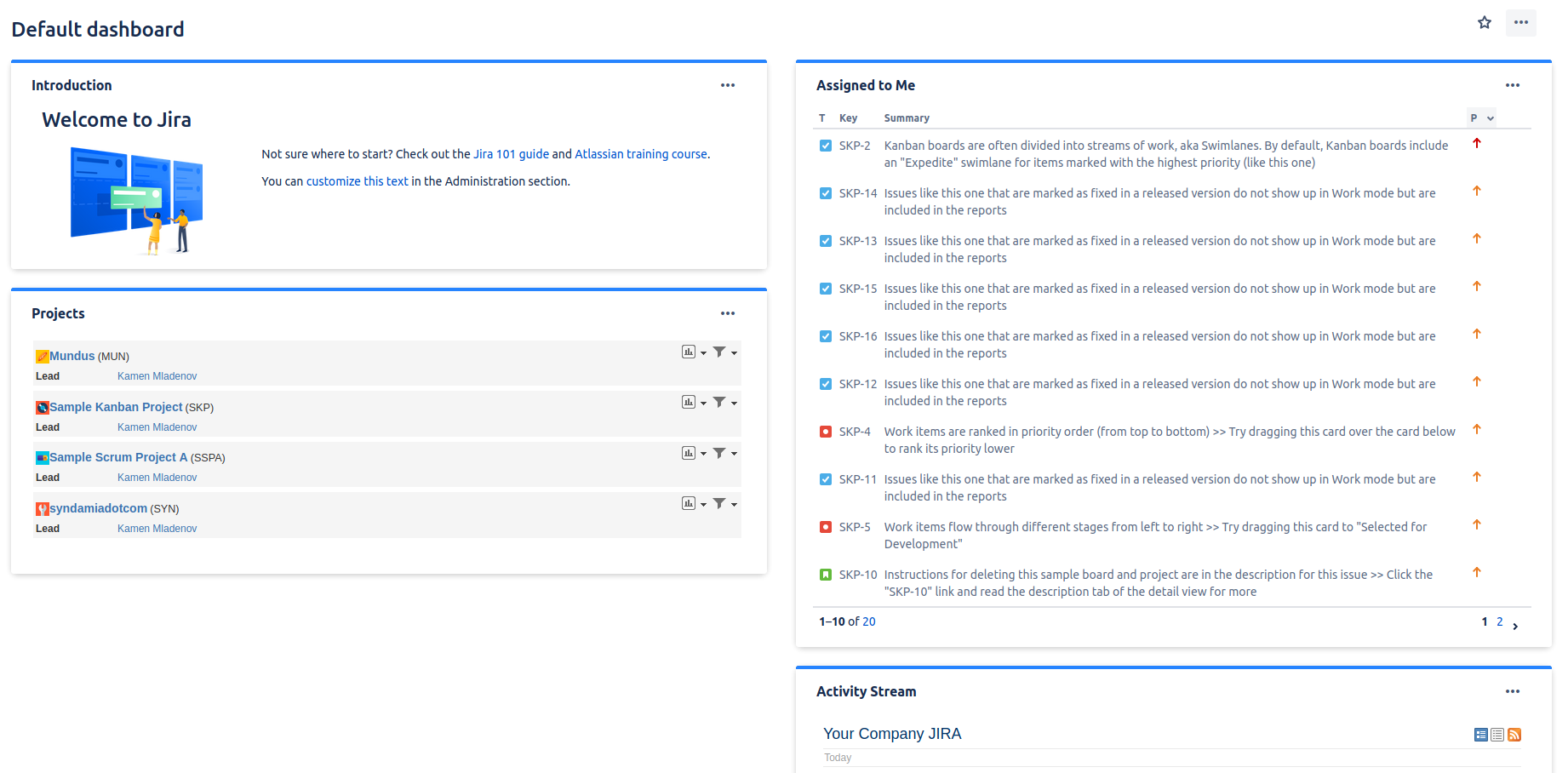Star the Default dashboard as favorite

(x=1485, y=23)
